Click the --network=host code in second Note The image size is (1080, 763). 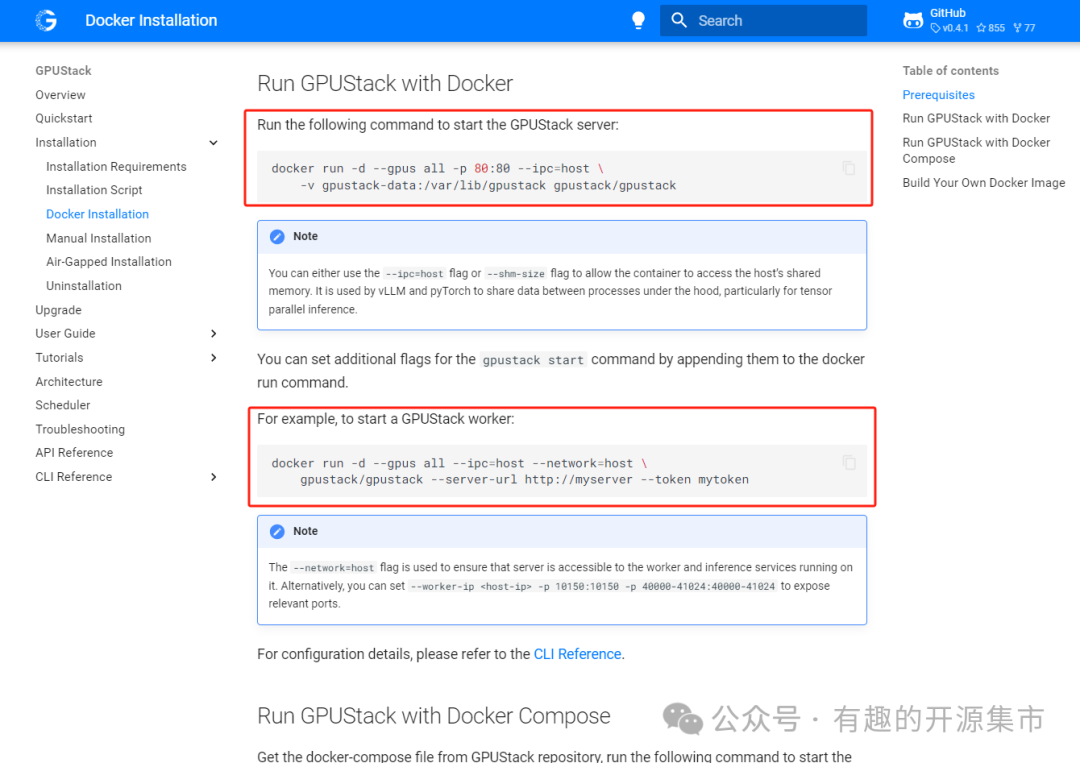333,568
